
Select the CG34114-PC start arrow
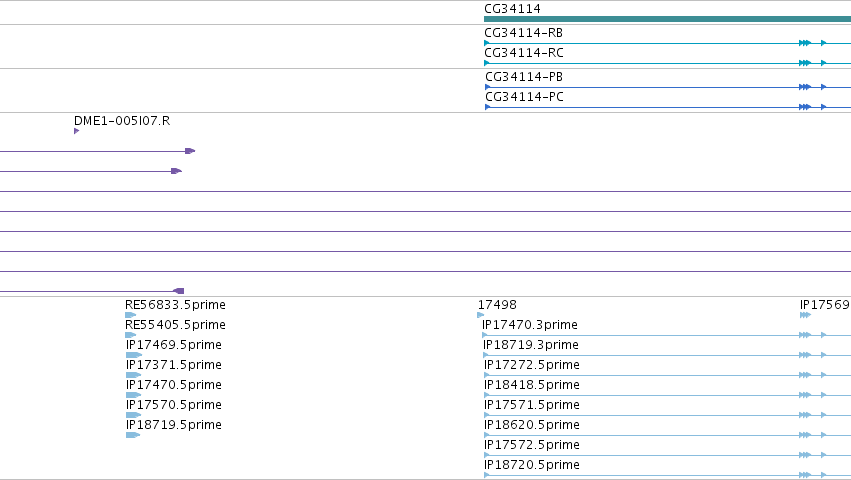point(487,107)
